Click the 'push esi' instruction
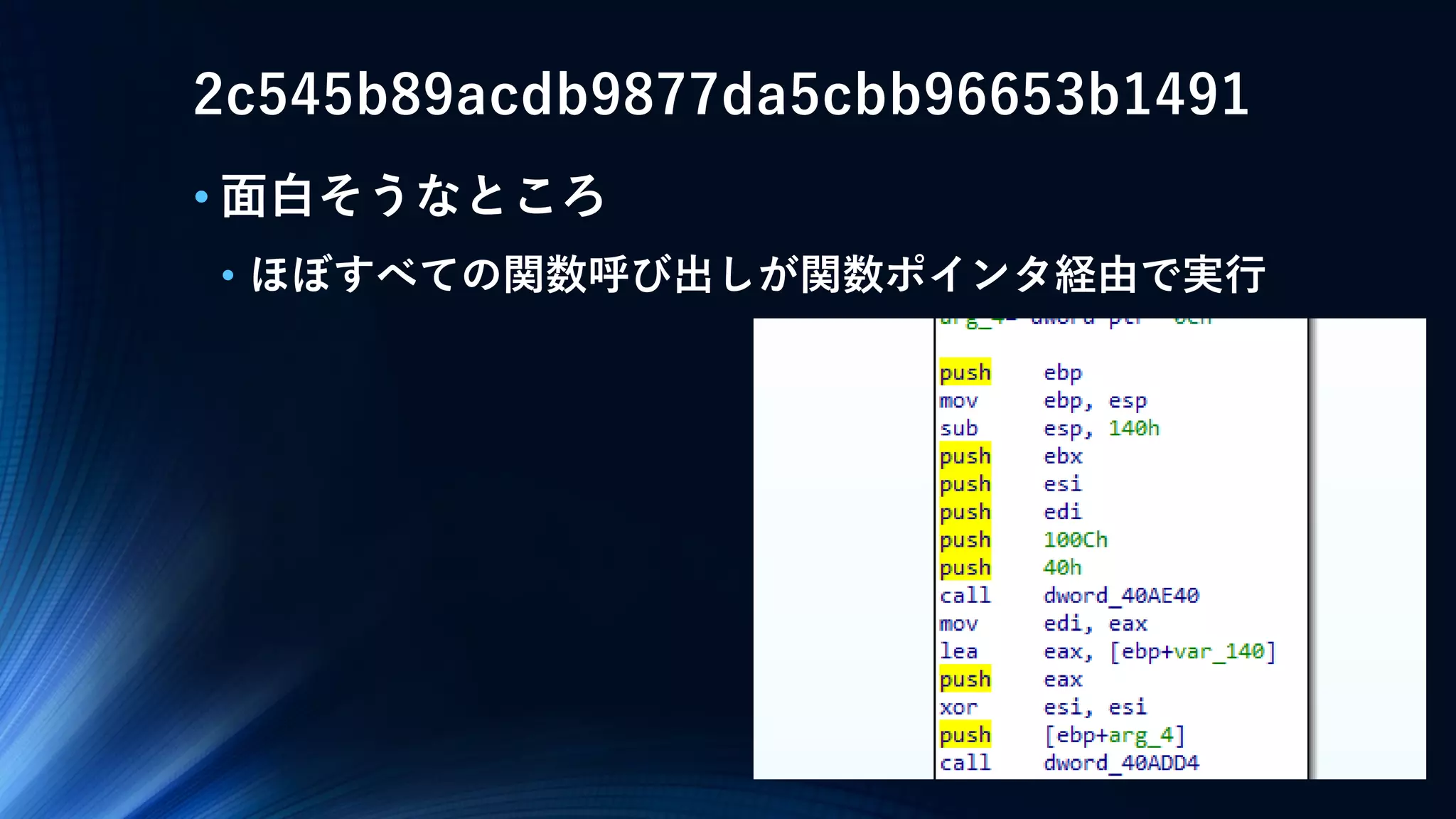 (1010, 484)
